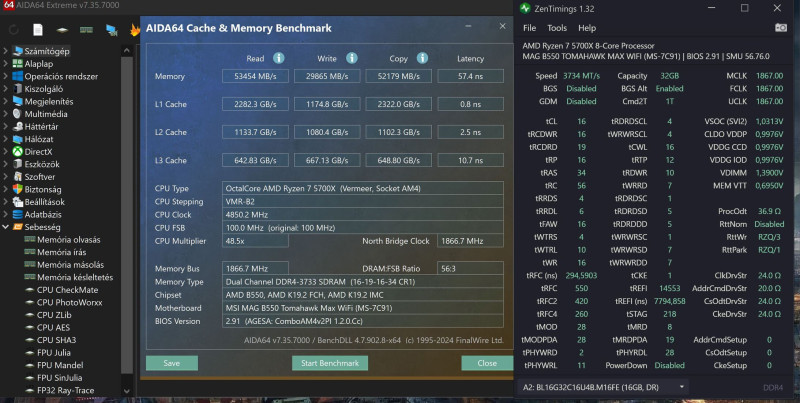800x403 pixels.
Task: Open ZenTimings File menu
Action: click(530, 28)
